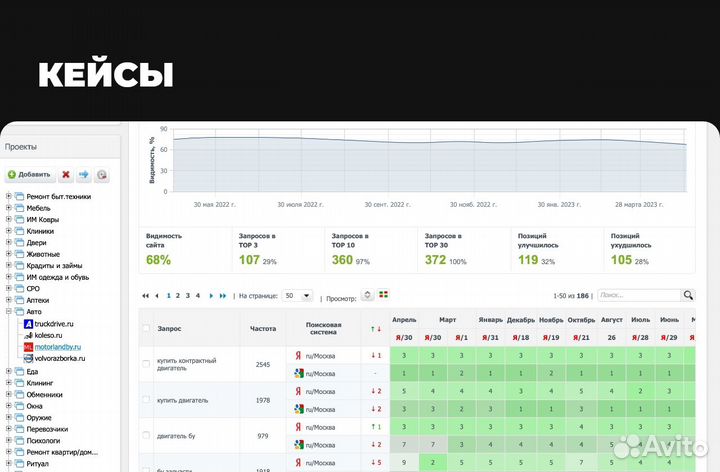Click the Yandex icon for купить двигатель
The image size is (720, 472).
pos(297,391)
